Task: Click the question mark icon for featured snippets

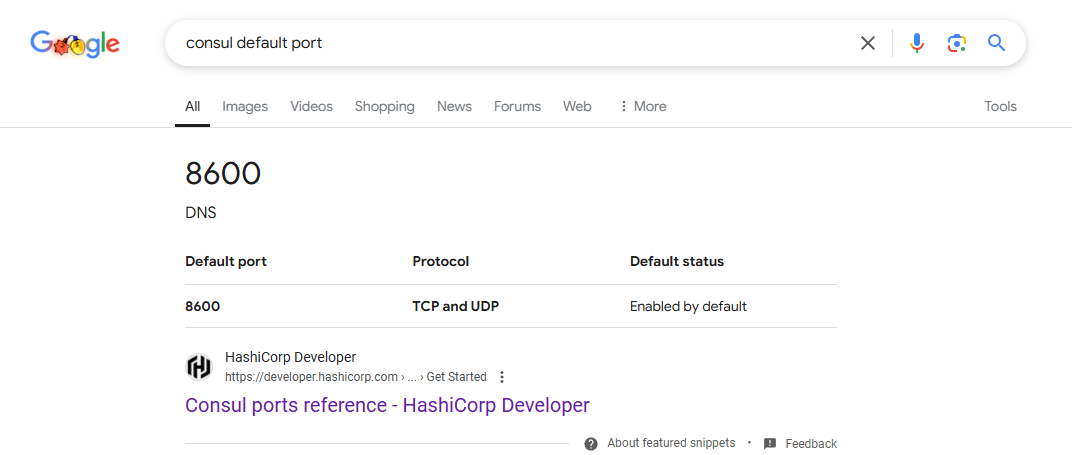Action: [x=591, y=443]
